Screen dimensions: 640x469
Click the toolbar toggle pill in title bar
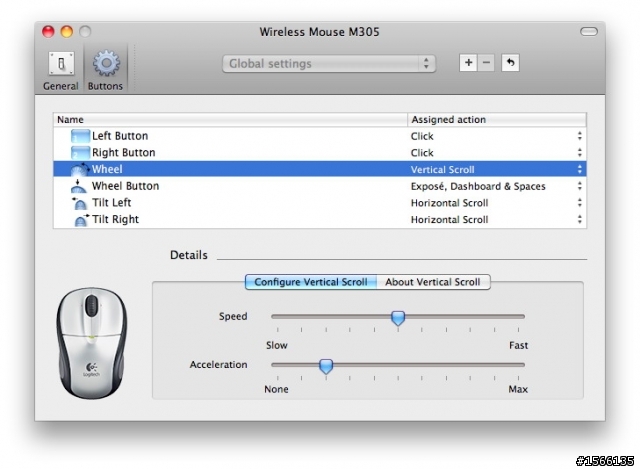coord(589,31)
